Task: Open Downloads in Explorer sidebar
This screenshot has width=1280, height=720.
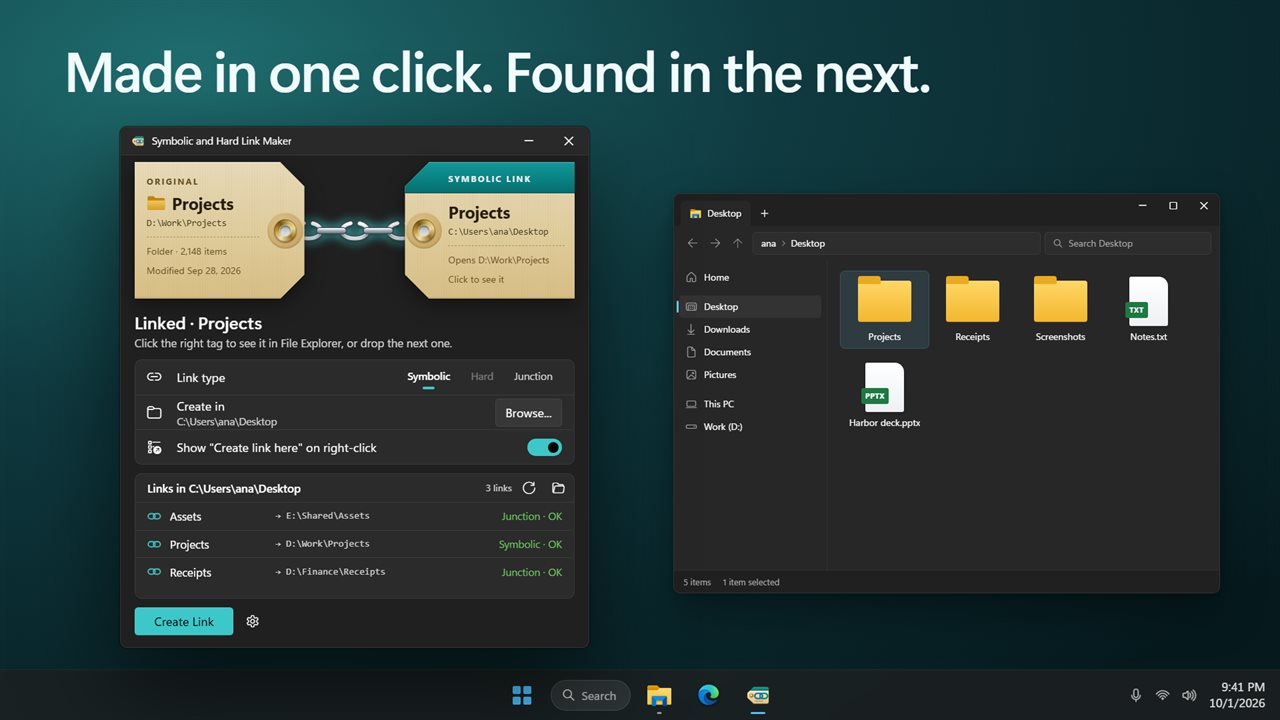Action: pyautogui.click(x=749, y=329)
